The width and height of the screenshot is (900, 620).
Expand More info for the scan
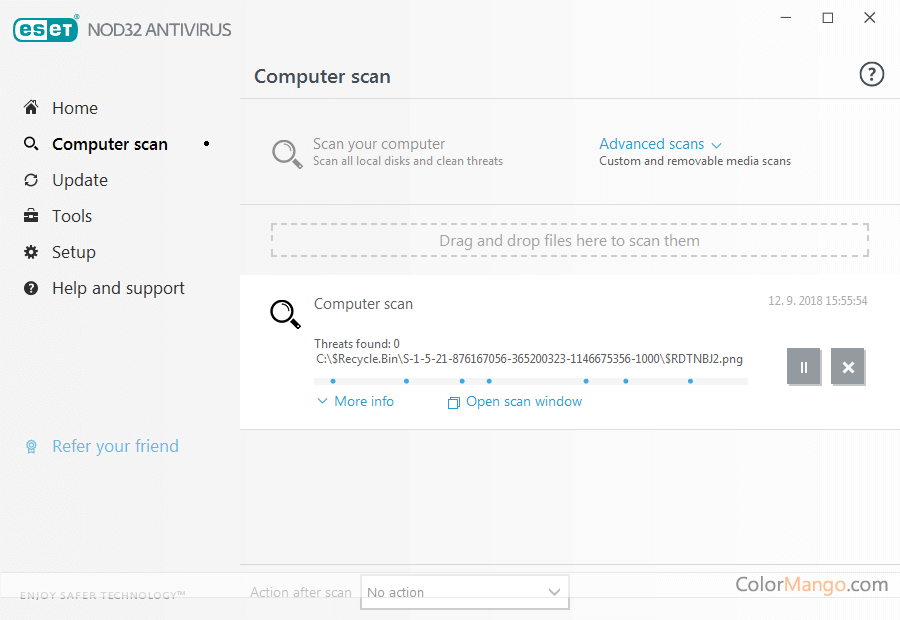pos(355,401)
